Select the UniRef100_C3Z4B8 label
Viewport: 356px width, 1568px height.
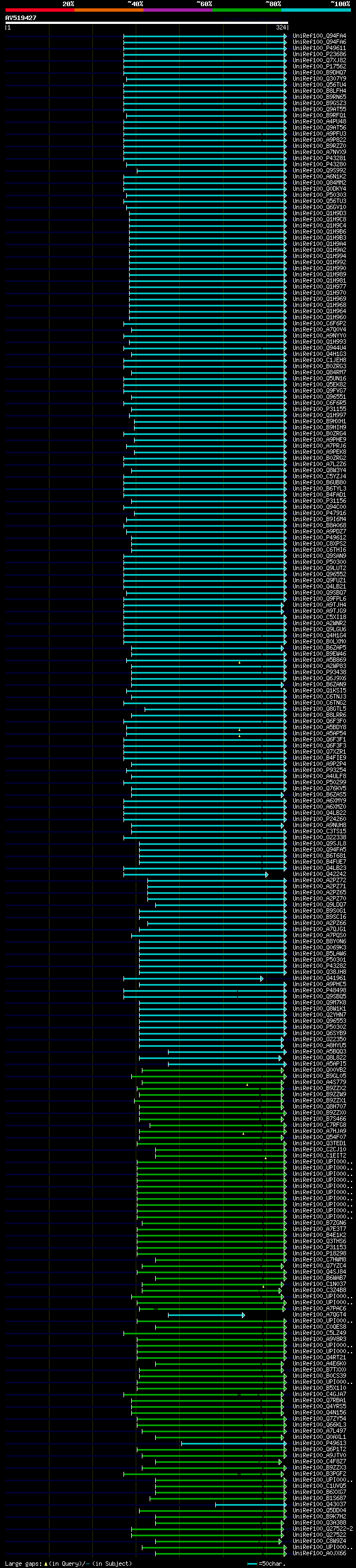coord(319,1290)
